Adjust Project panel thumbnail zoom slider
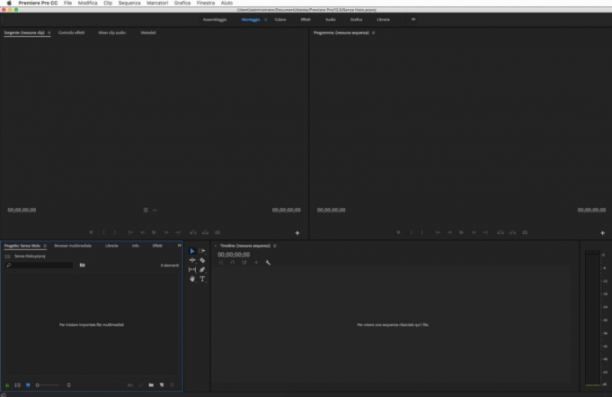Screen dimensions: 612x397 [48, 385]
